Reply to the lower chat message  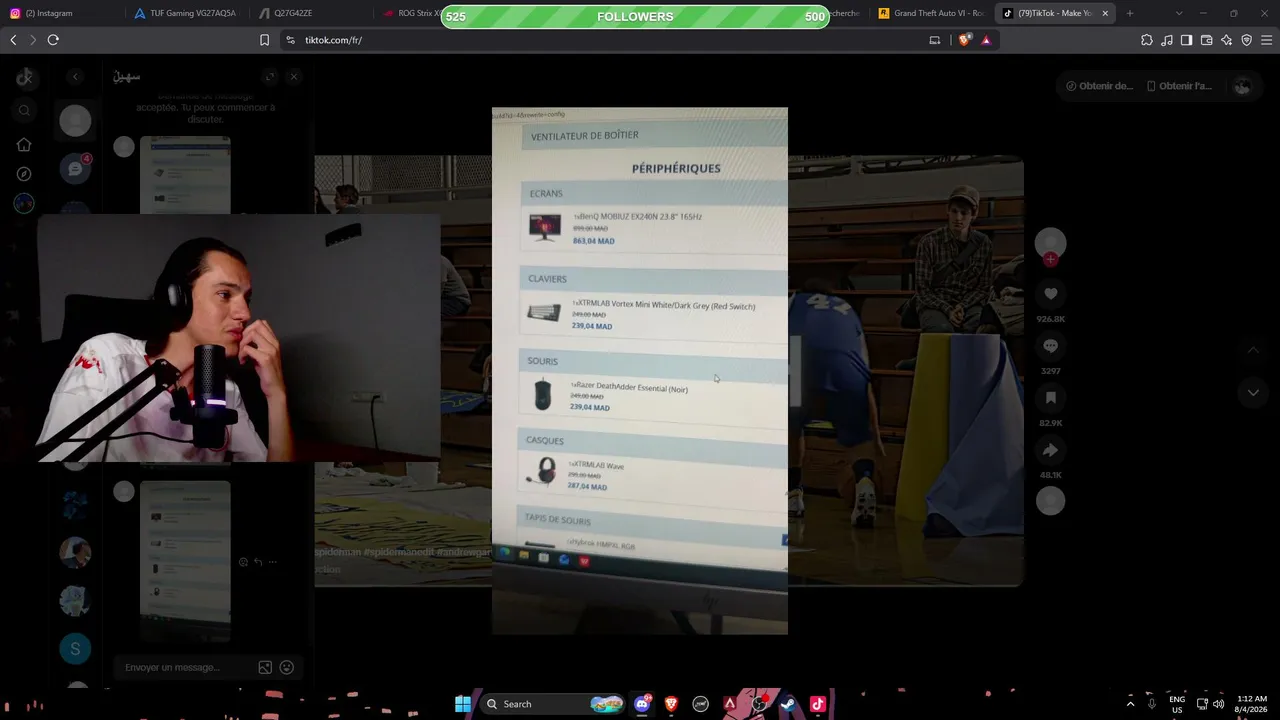click(258, 562)
